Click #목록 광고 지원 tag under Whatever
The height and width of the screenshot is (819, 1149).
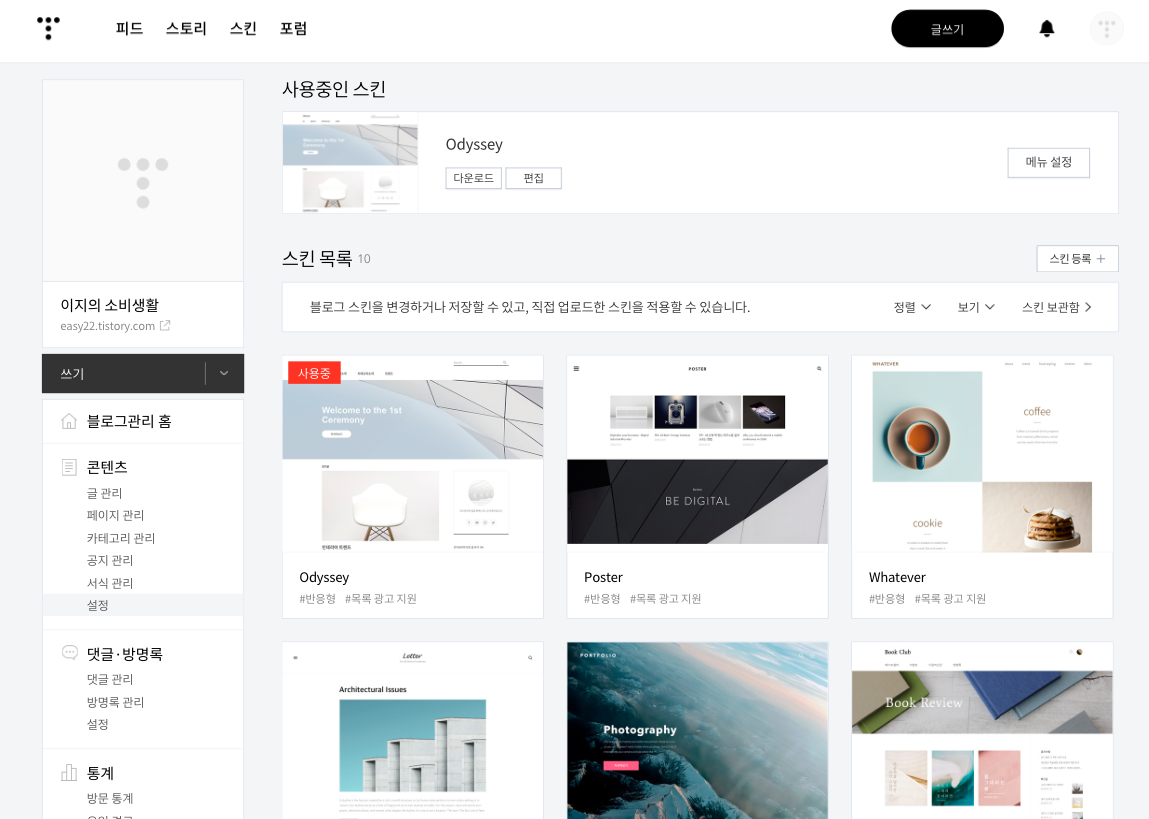click(x=950, y=598)
